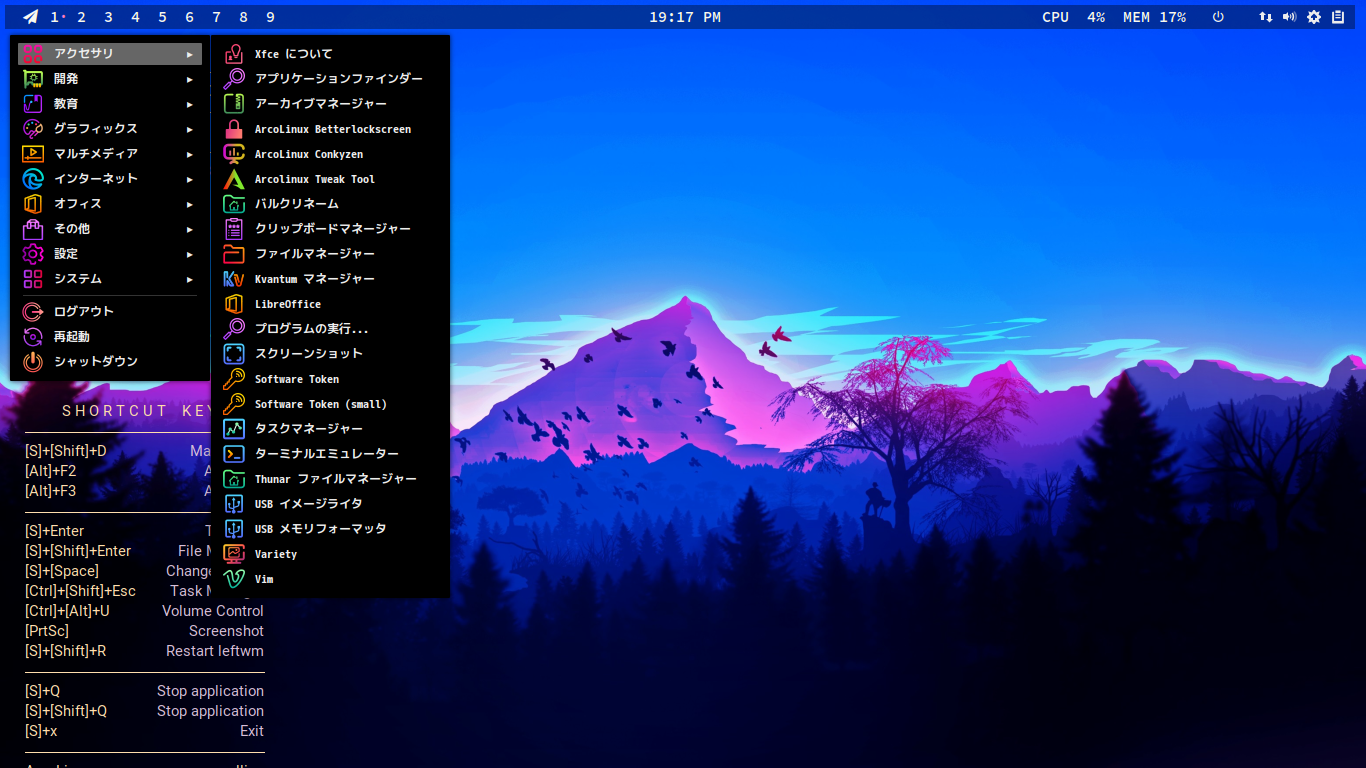The width and height of the screenshot is (1366, 768).
Task: Click the CPU 4% indicator
Action: click(x=1073, y=17)
